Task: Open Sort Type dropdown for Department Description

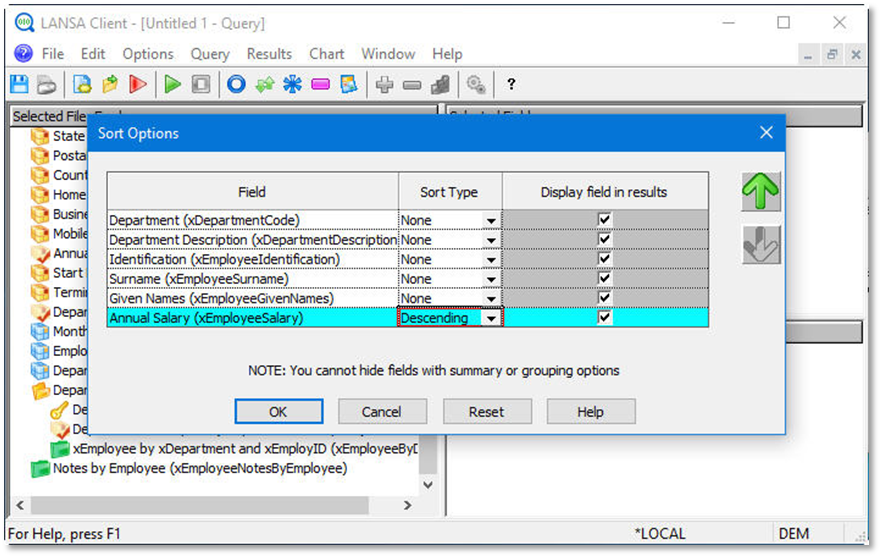Action: coord(491,240)
